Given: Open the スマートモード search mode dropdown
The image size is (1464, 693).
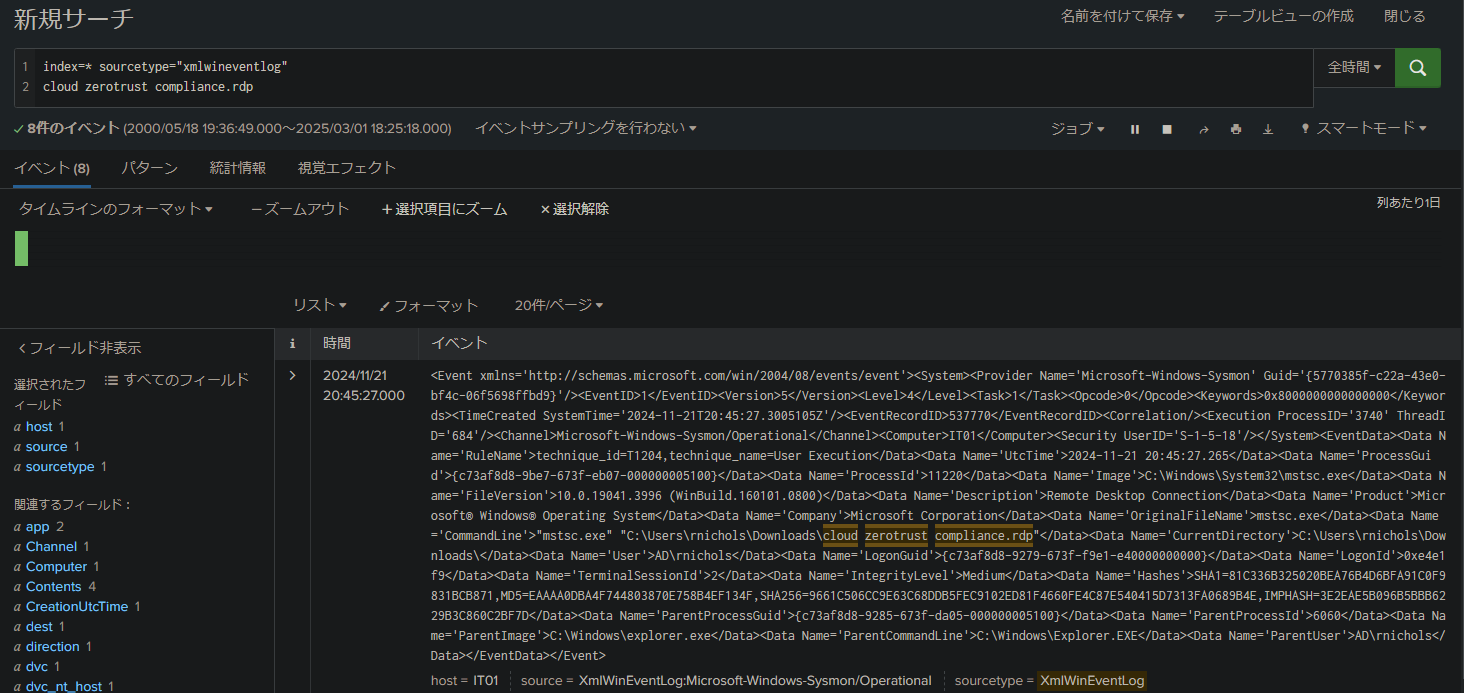Looking at the screenshot, I should [1371, 128].
